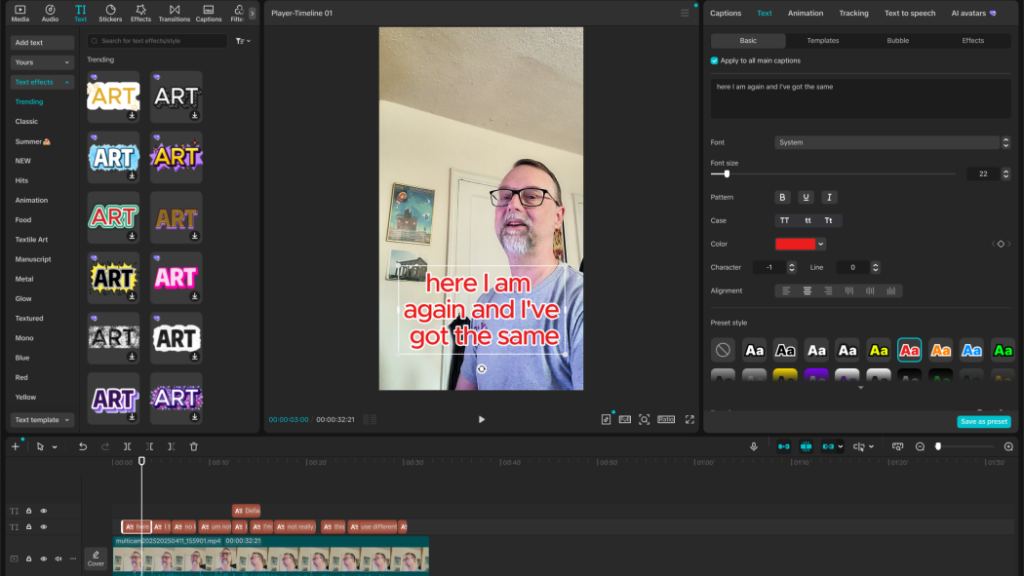Click the Add text button
This screenshot has width=1024, height=576.
point(42,42)
